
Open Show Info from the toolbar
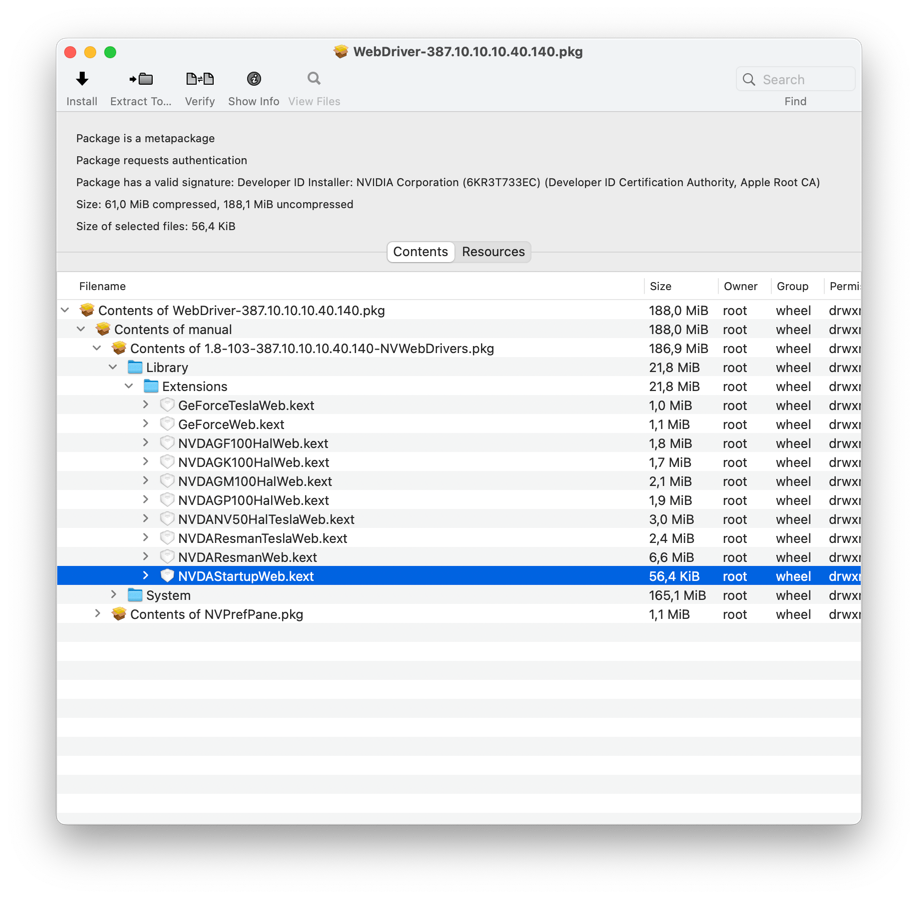tap(254, 78)
